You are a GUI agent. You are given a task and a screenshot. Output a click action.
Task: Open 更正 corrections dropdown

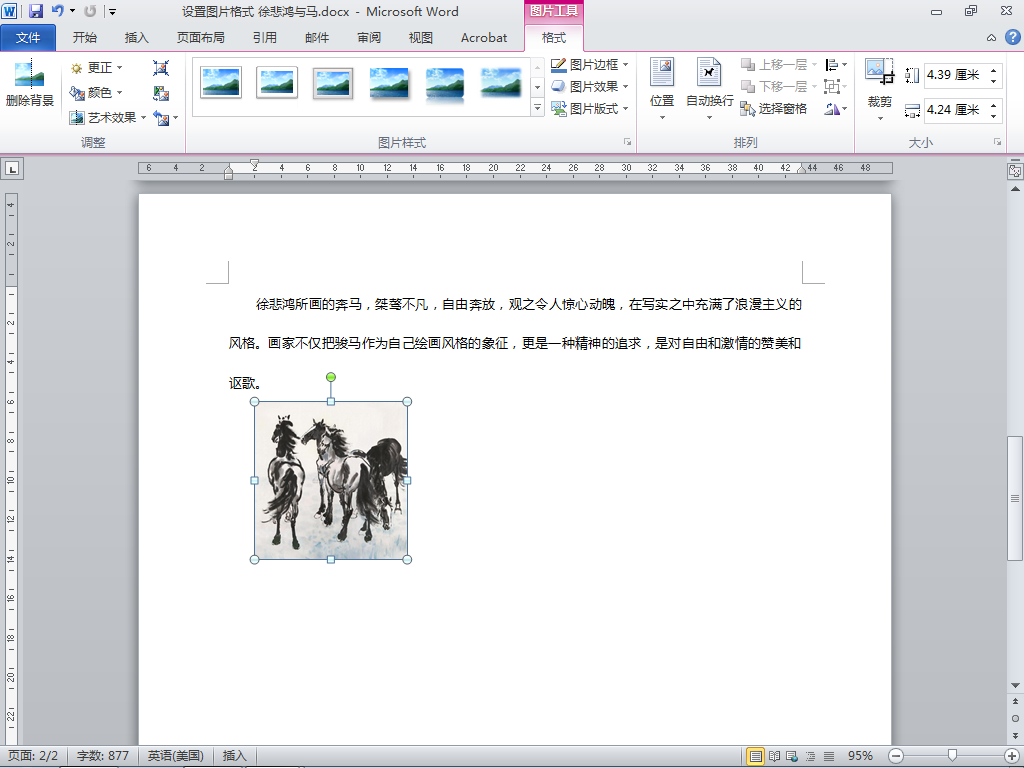pos(97,68)
